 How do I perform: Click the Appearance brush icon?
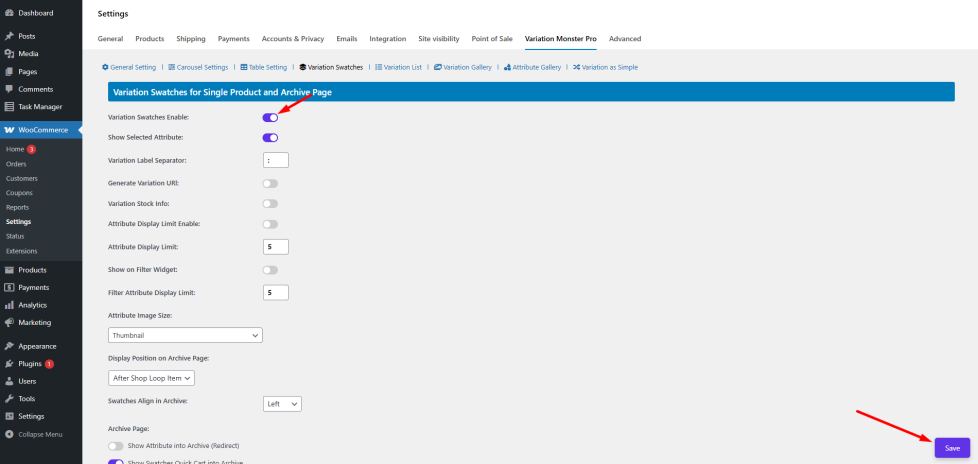[9, 346]
